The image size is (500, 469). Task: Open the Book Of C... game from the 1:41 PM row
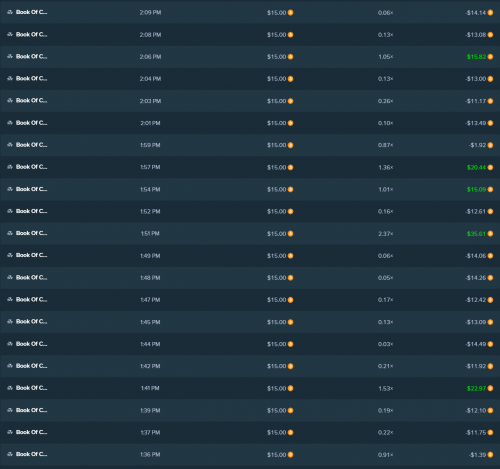[x=31, y=388]
